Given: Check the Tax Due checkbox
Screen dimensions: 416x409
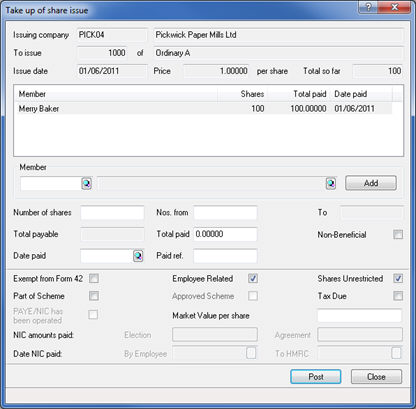Looking at the screenshot, I should pyautogui.click(x=398, y=296).
